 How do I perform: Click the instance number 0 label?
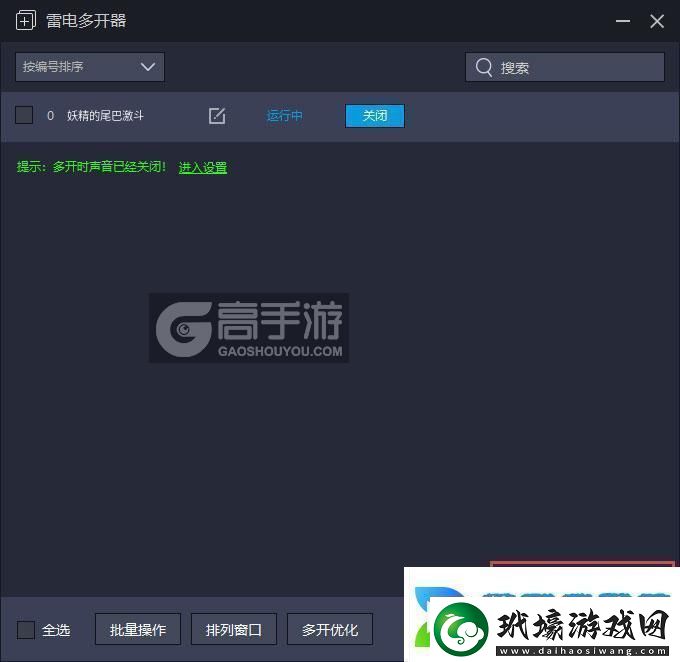pos(50,116)
